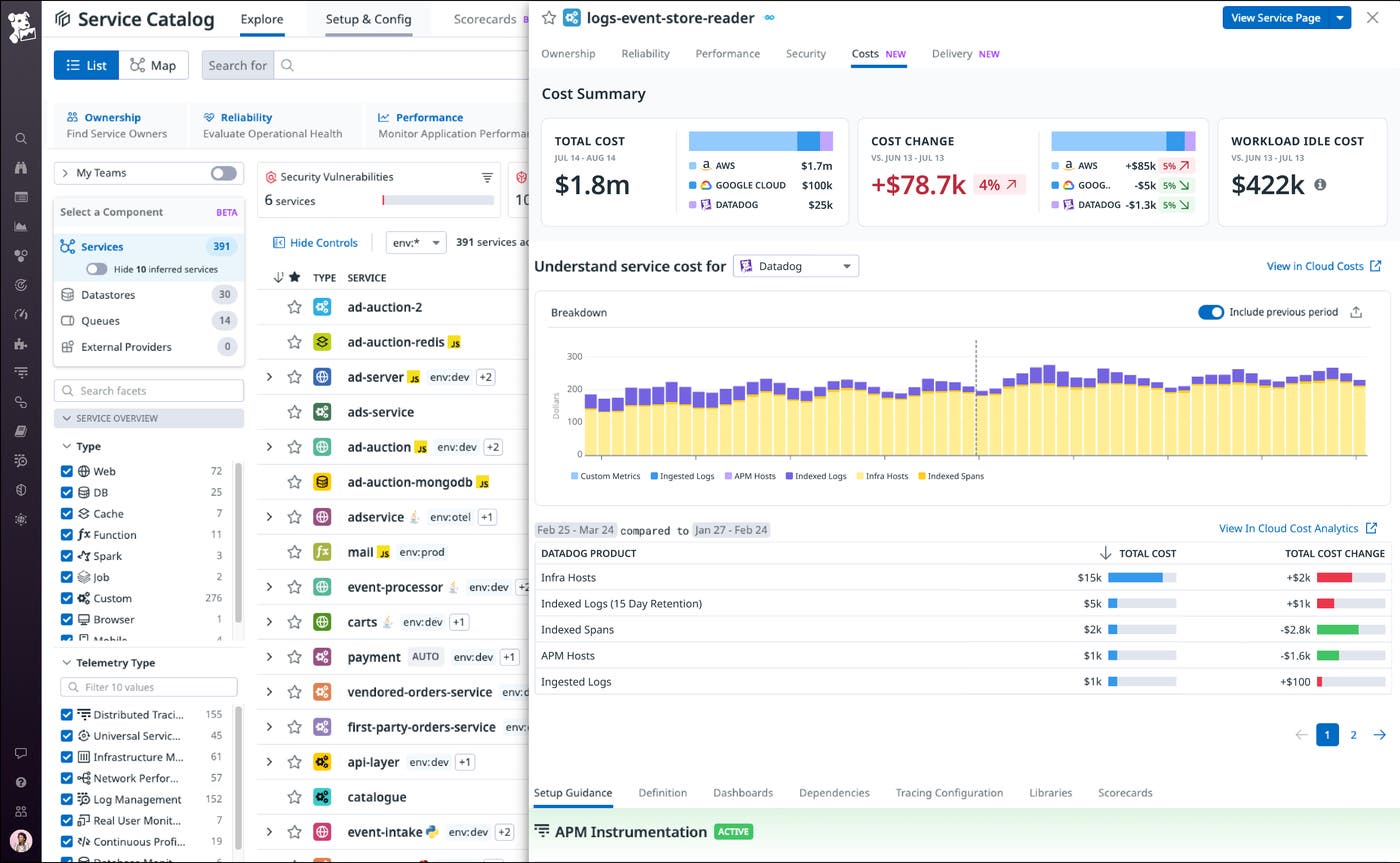
Task: Expand the ad-server service row
Action: [268, 377]
